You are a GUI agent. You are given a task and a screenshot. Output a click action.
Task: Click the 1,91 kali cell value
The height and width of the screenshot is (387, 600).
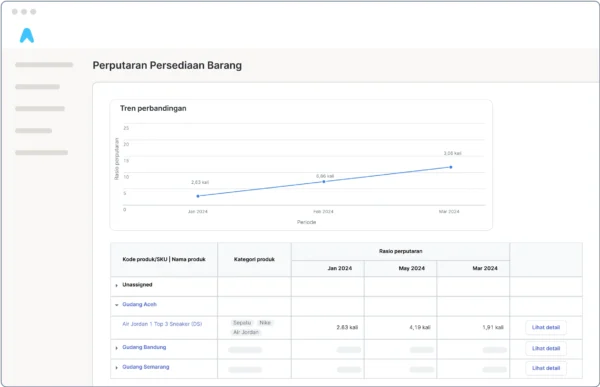click(493, 327)
